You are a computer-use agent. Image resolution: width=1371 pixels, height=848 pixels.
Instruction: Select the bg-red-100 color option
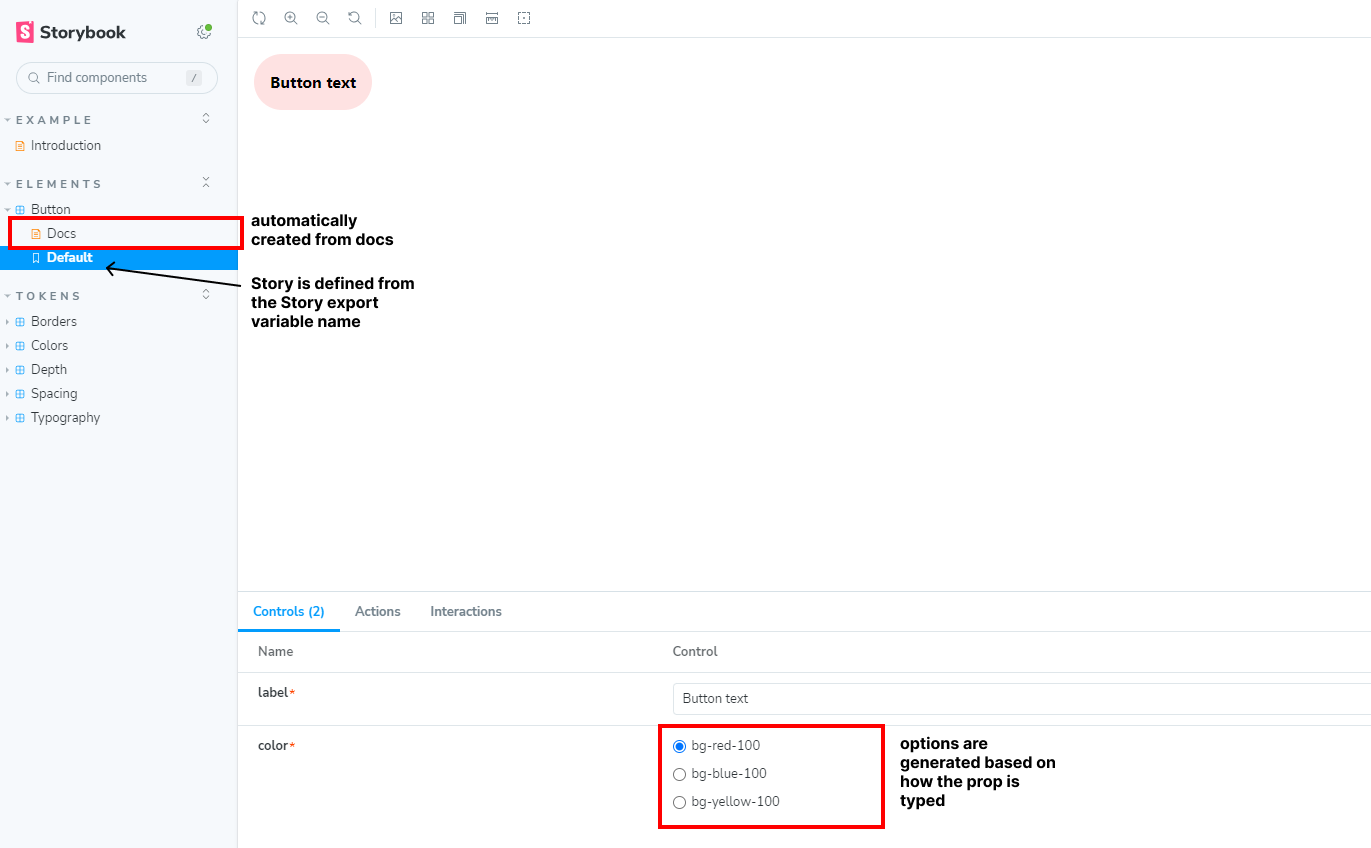680,746
